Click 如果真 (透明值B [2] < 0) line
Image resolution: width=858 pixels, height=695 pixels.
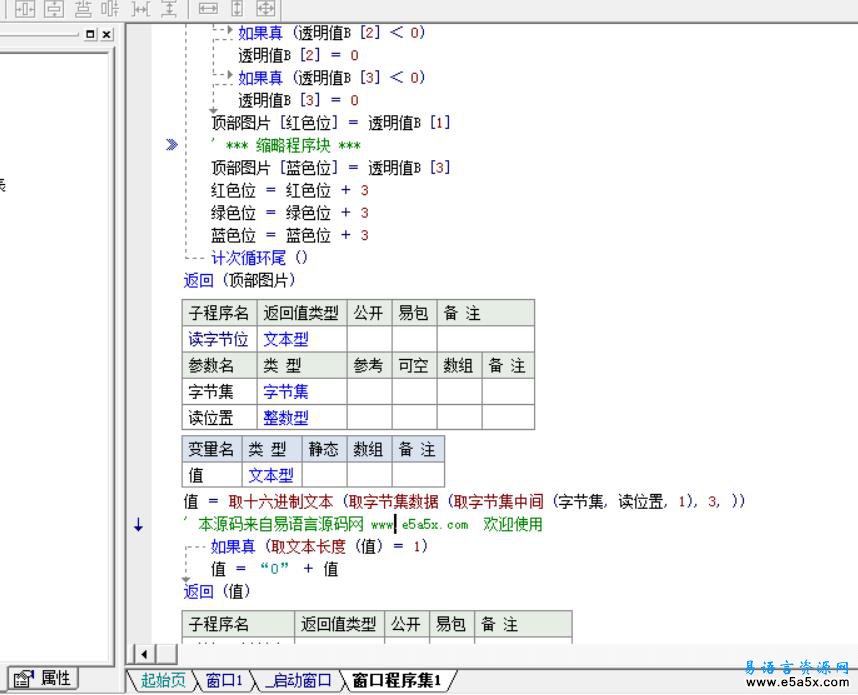pos(332,33)
